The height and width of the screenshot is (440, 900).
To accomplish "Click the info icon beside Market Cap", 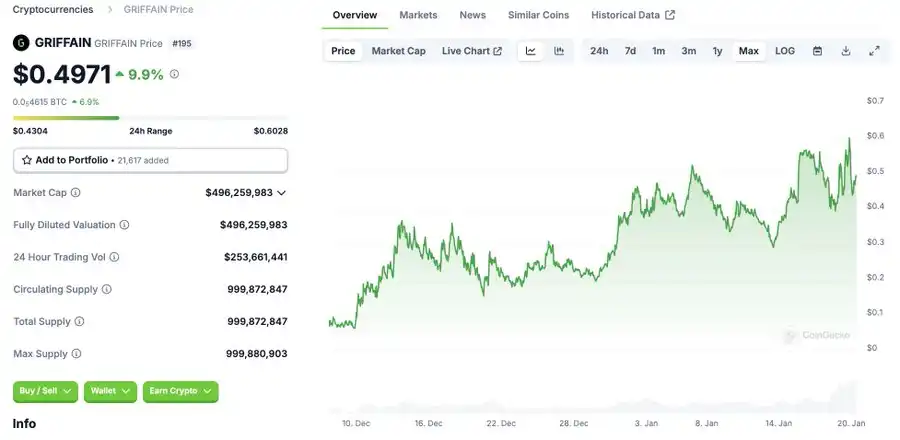I will 76,193.
